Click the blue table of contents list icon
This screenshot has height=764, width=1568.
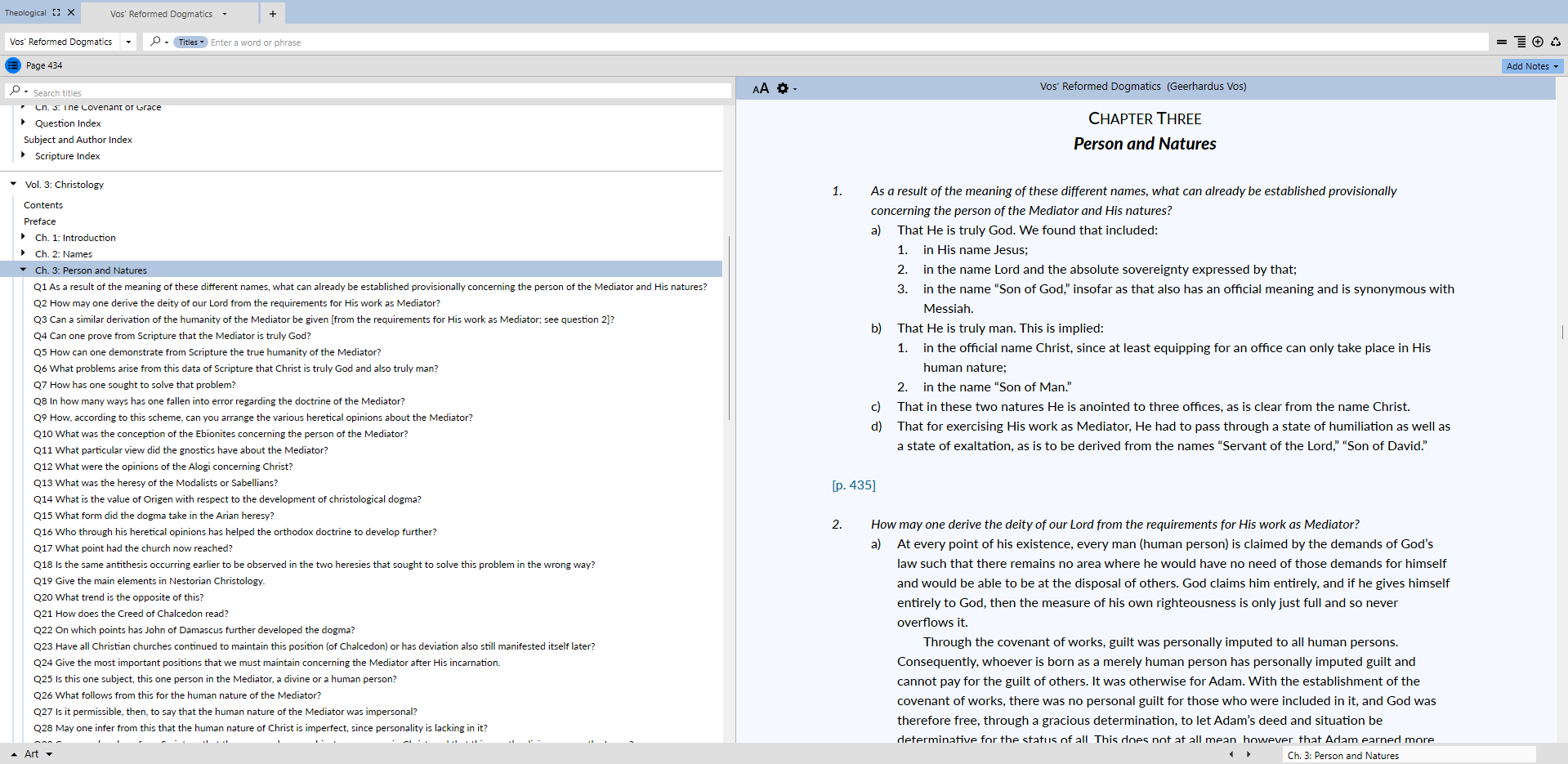[x=13, y=65]
